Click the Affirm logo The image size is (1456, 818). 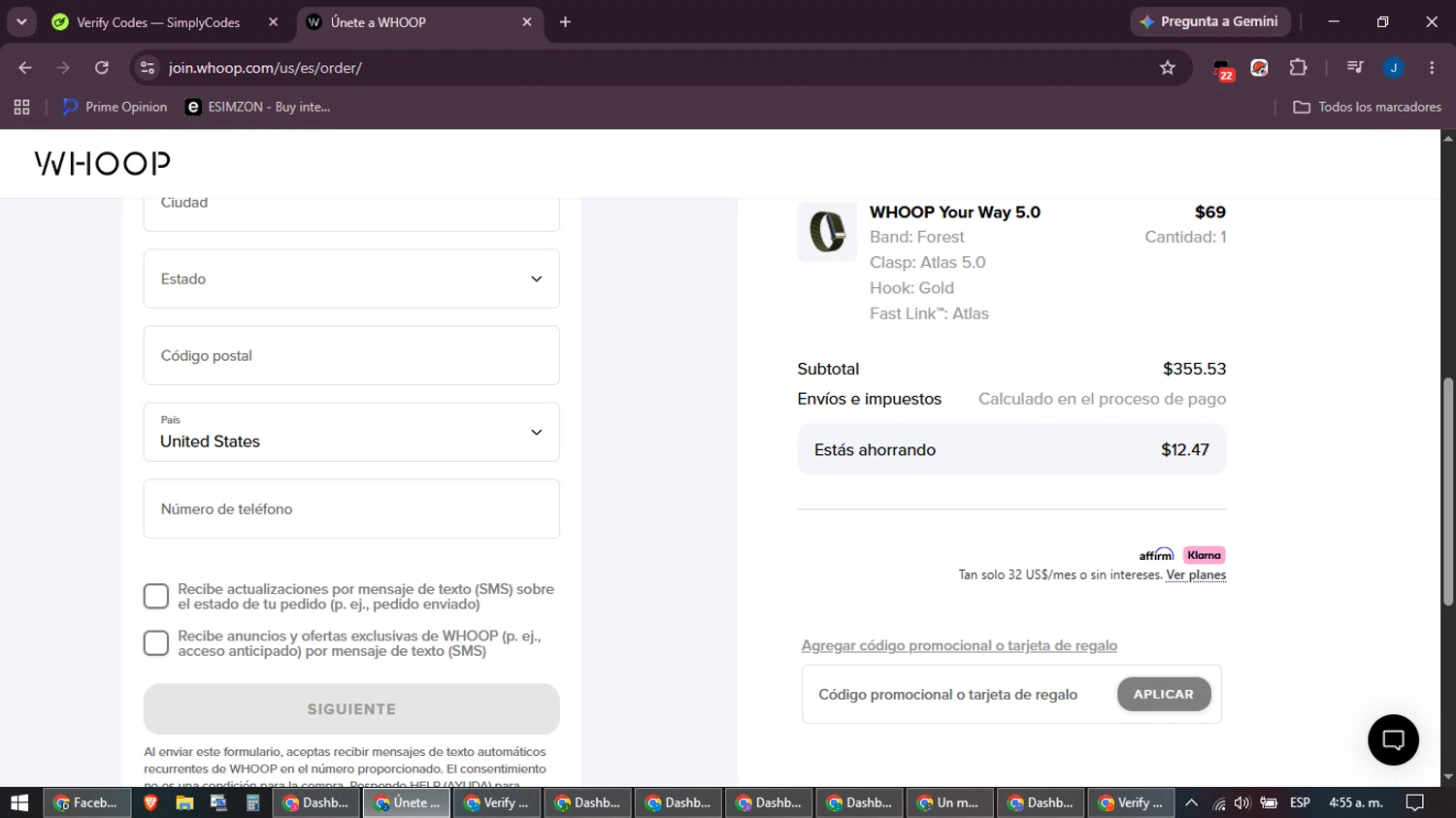pos(1156,555)
